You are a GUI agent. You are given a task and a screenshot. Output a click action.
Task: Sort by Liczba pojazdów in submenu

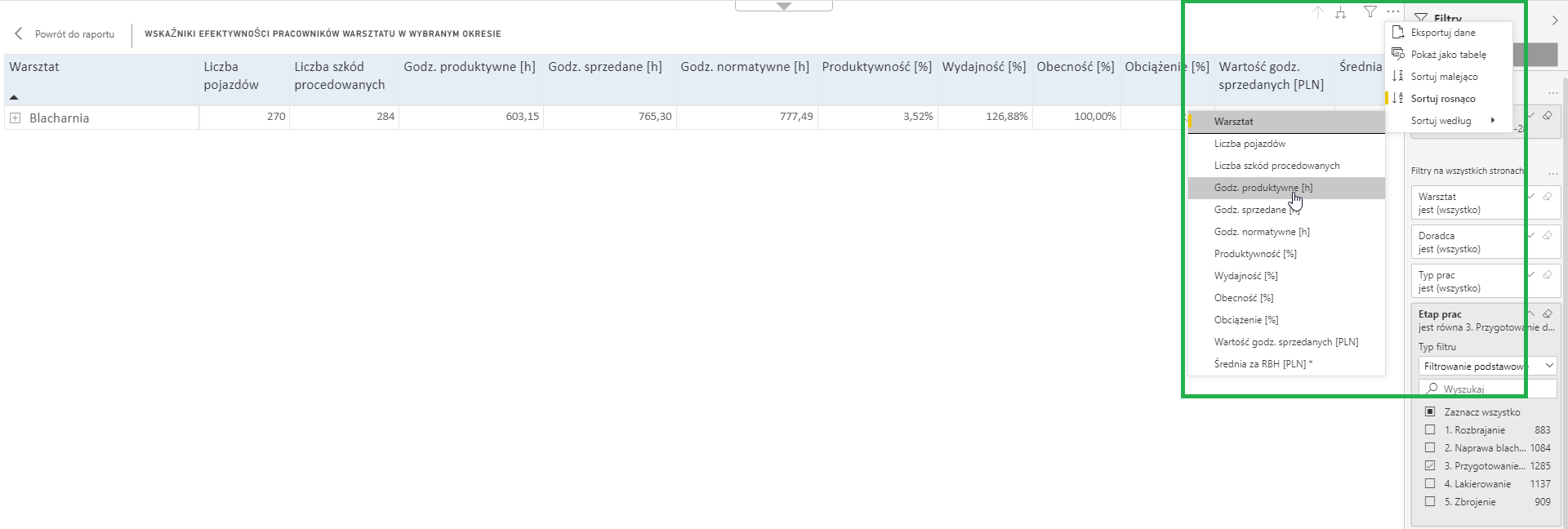point(1249,144)
